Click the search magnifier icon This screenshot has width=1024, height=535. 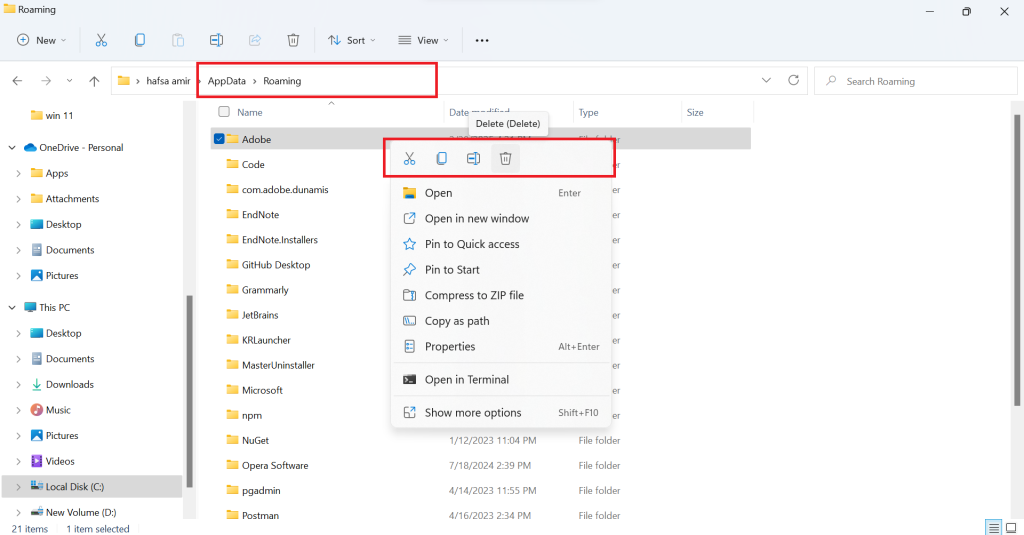(831, 81)
